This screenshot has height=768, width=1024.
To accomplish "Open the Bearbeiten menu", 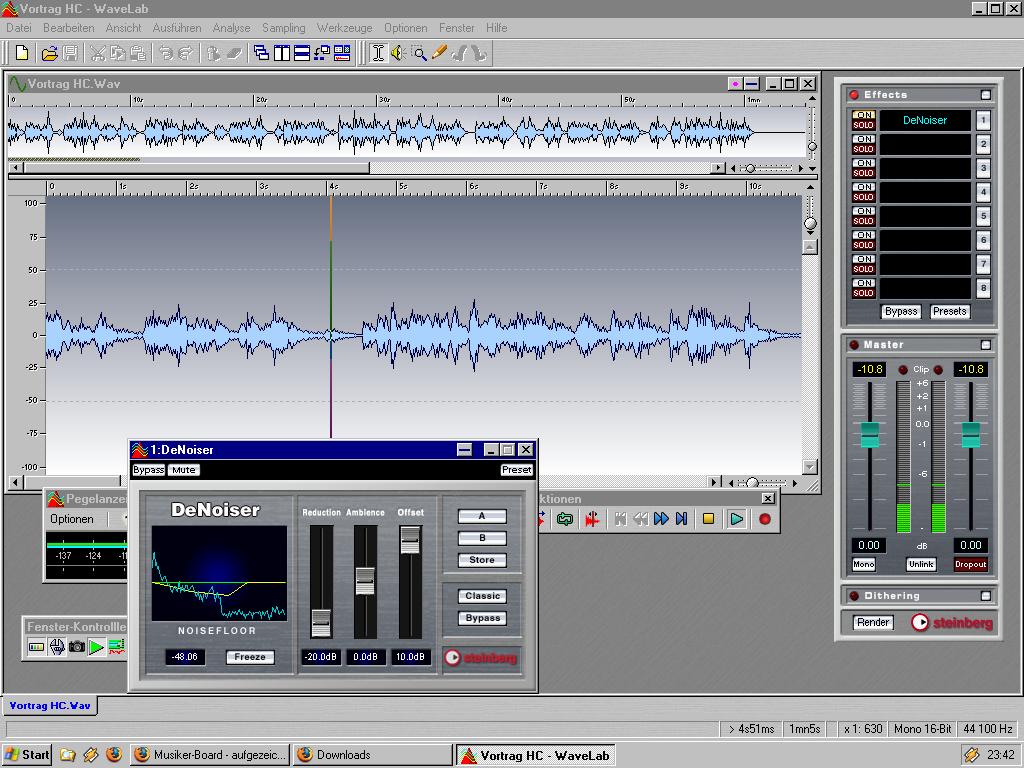I will [x=69, y=28].
